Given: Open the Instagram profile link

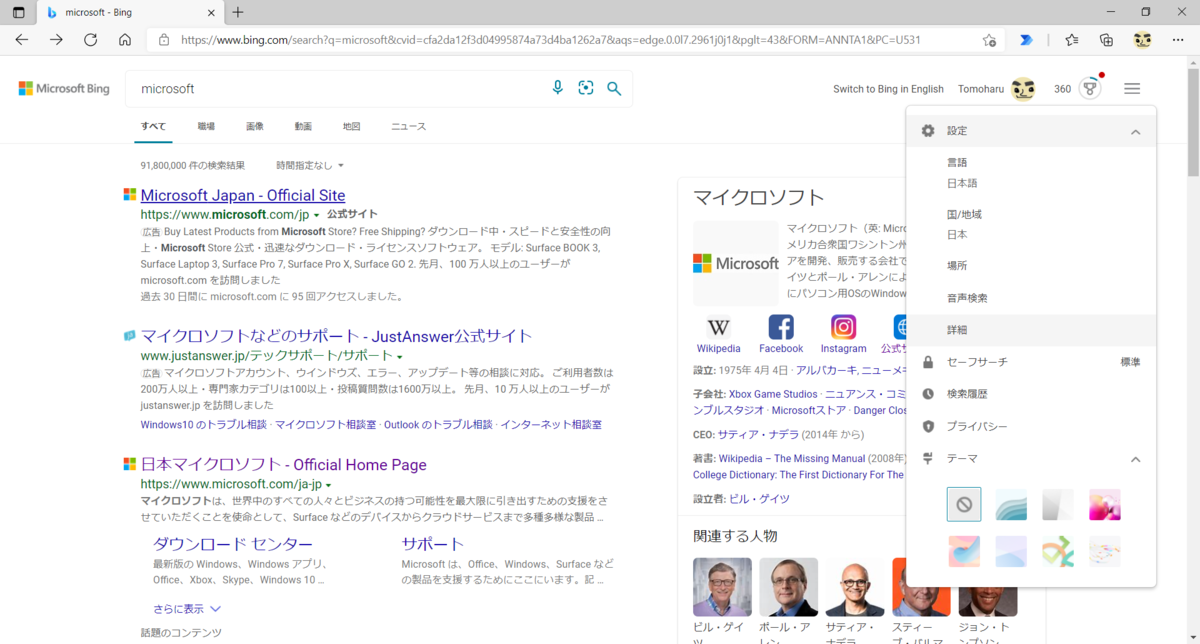Looking at the screenshot, I should point(843,334).
